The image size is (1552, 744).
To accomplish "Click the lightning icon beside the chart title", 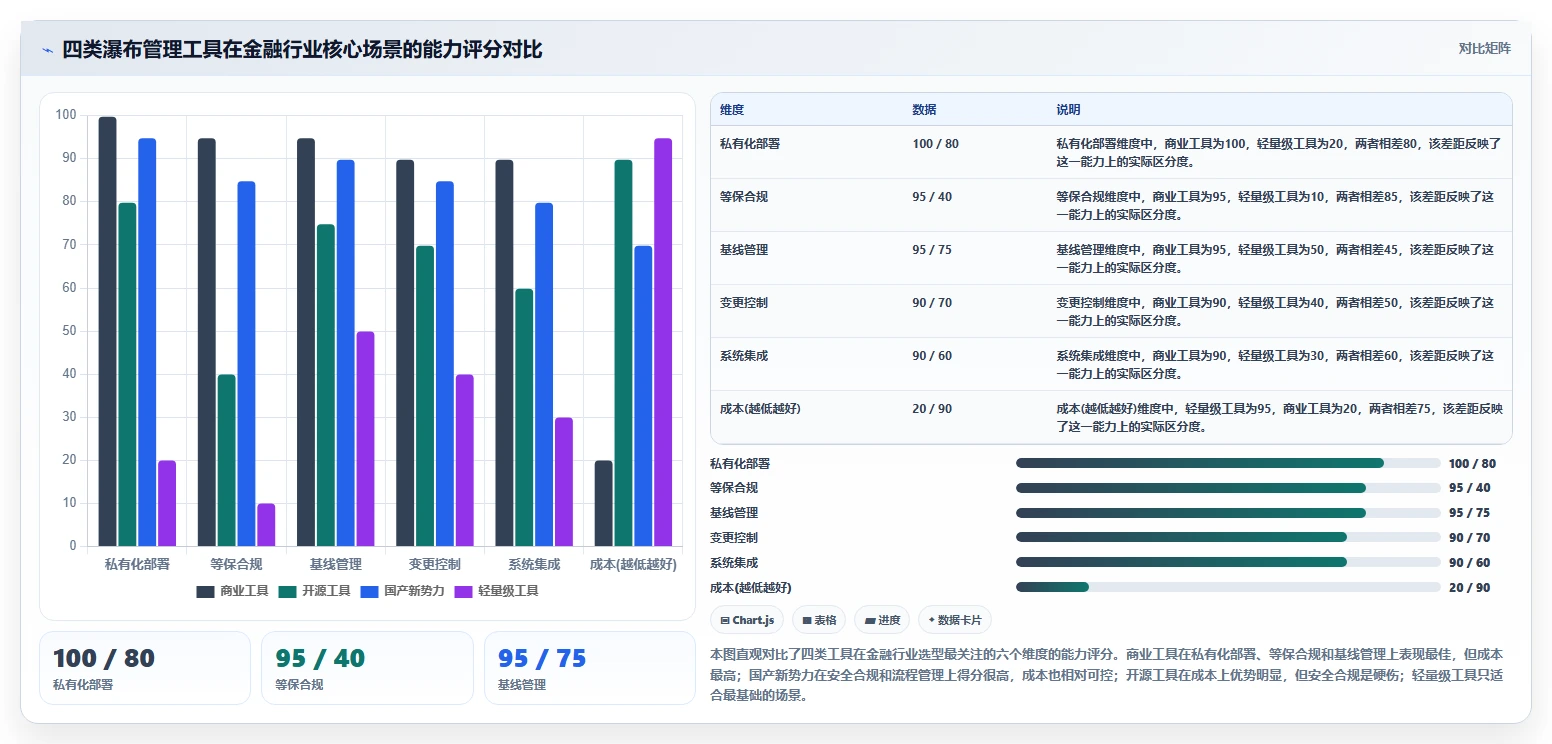I will [47, 50].
